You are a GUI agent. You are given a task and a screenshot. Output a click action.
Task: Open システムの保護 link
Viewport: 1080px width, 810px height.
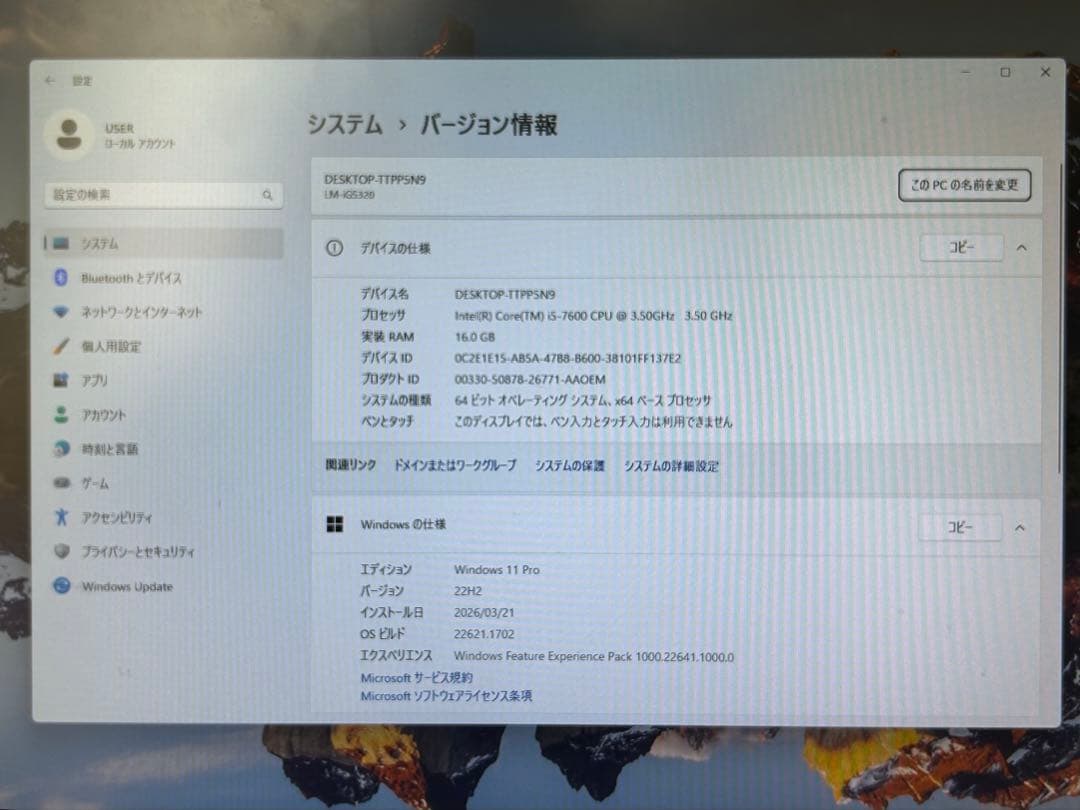[x=570, y=466]
